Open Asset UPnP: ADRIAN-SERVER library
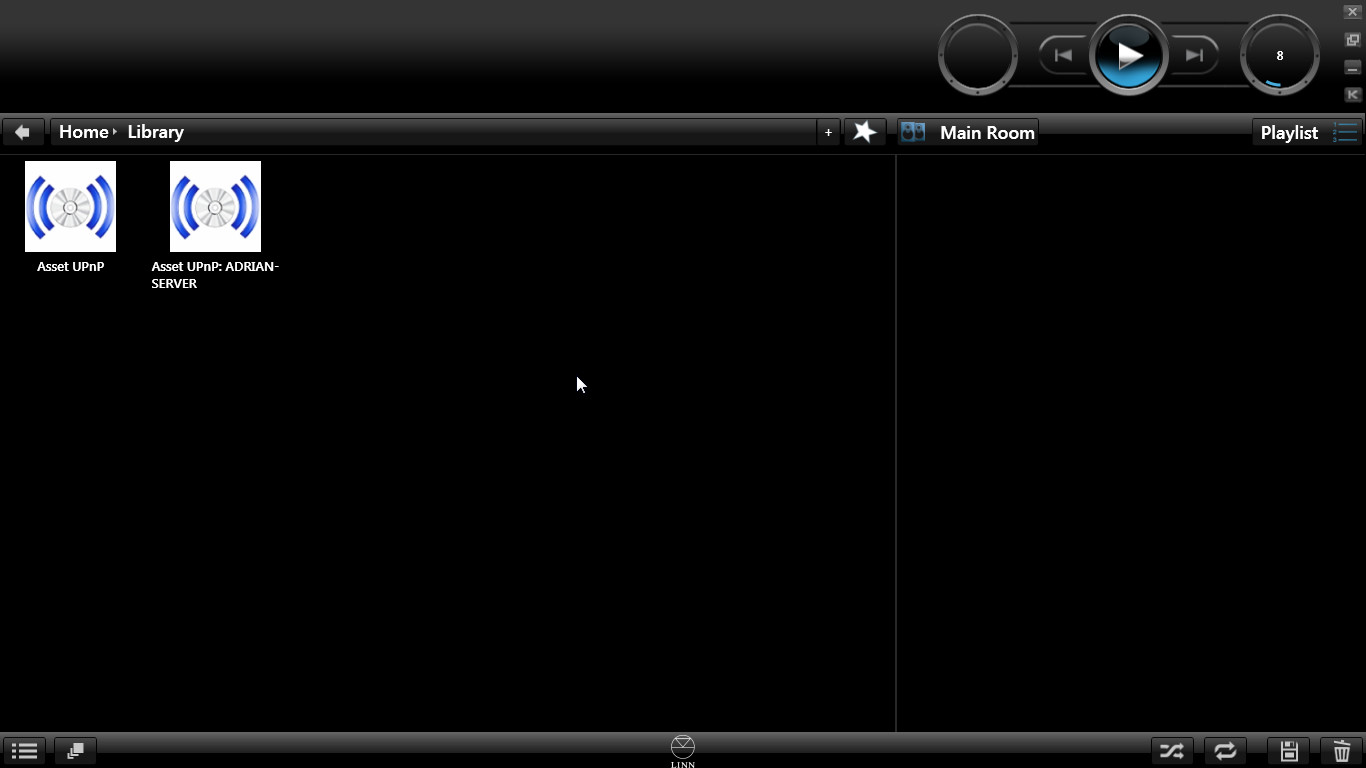Image resolution: width=1366 pixels, height=768 pixels. pos(215,207)
